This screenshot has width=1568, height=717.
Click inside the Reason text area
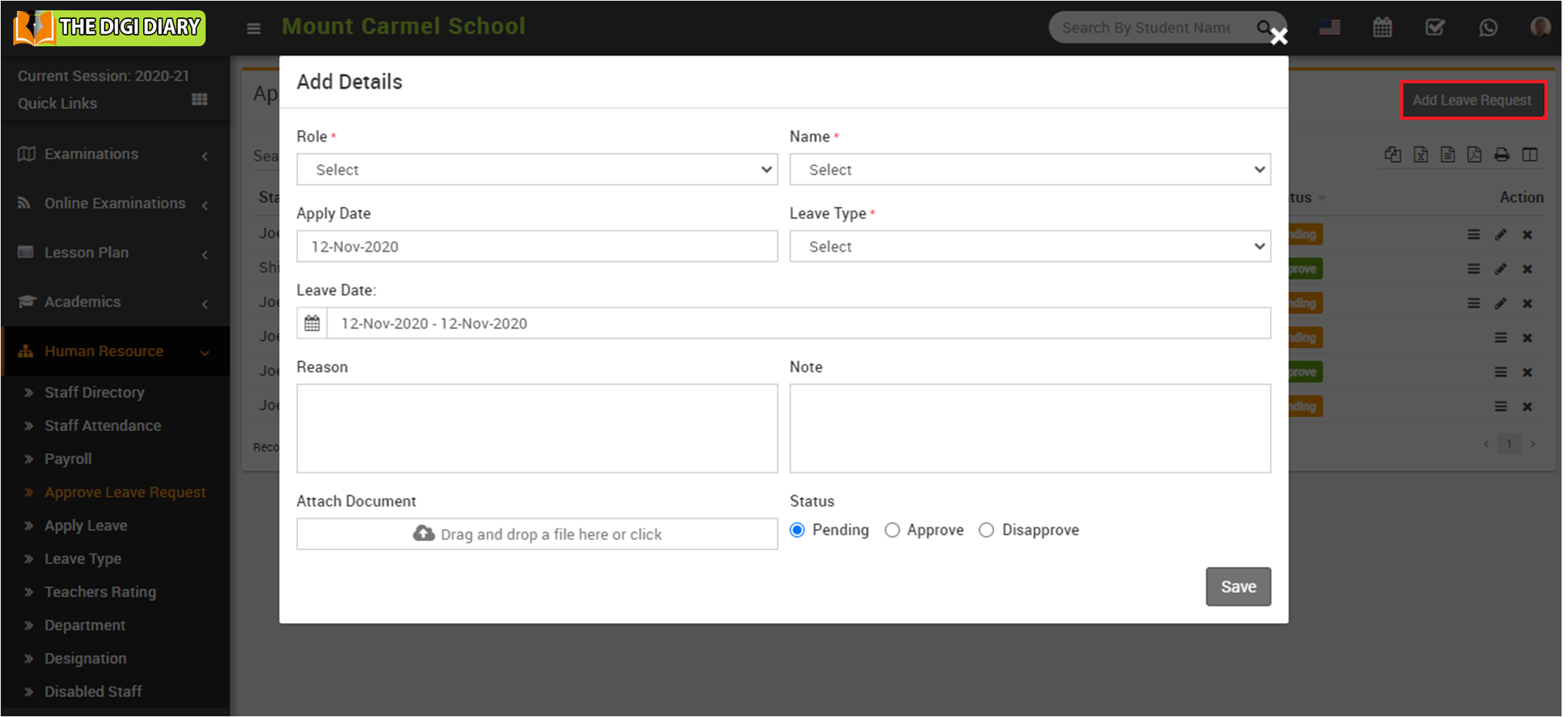click(537, 429)
